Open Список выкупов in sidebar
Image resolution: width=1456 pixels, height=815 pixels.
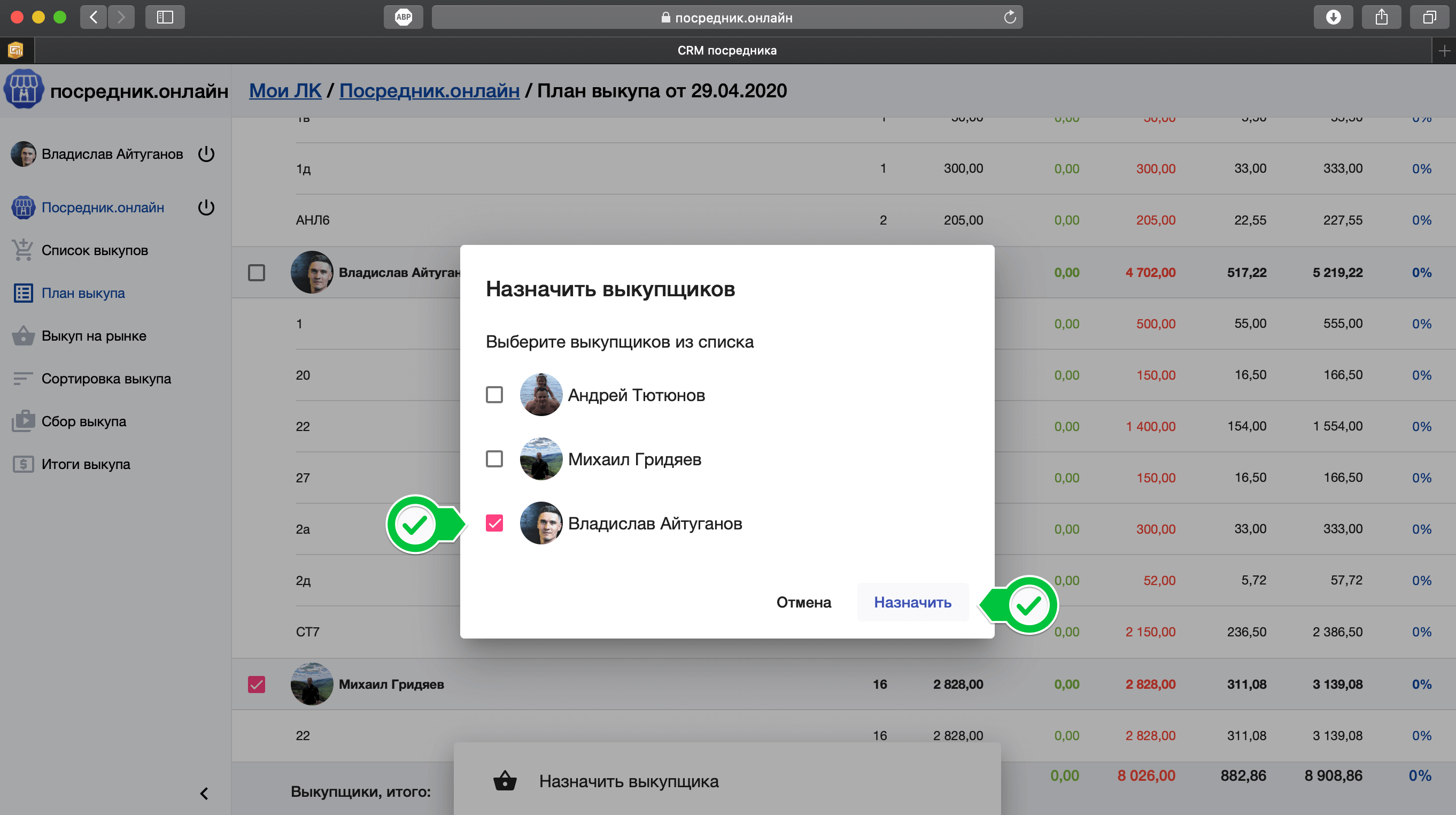pos(95,251)
